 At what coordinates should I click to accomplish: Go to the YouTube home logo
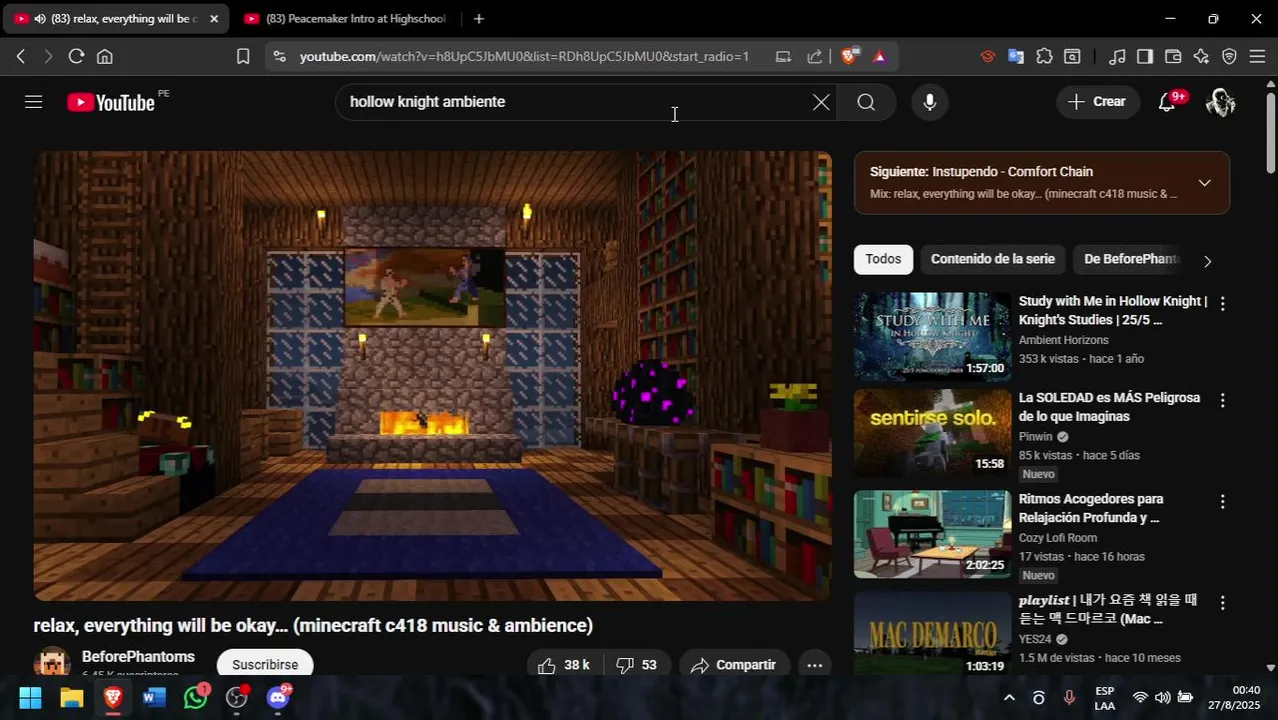coord(111,102)
